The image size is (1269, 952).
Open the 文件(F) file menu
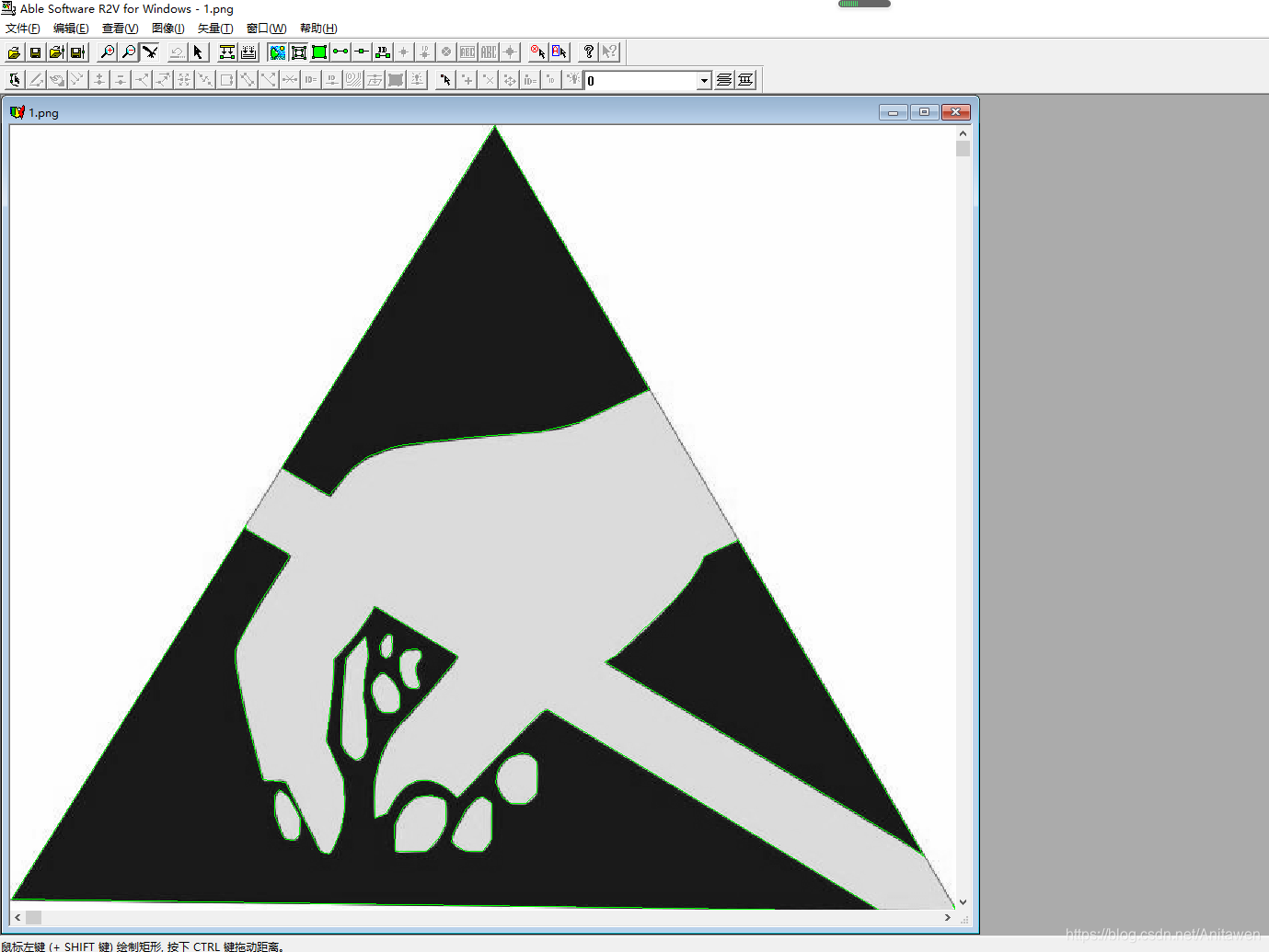tap(23, 29)
